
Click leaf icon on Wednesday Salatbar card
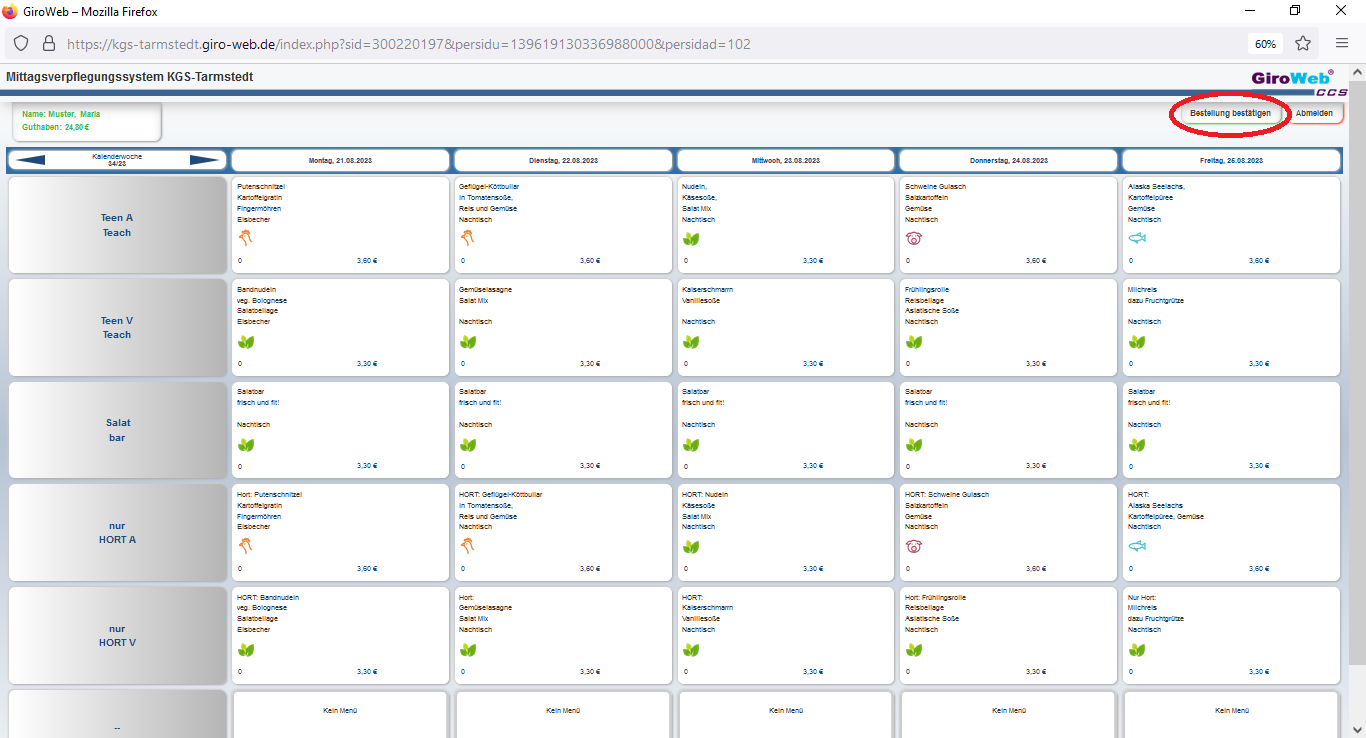point(690,444)
